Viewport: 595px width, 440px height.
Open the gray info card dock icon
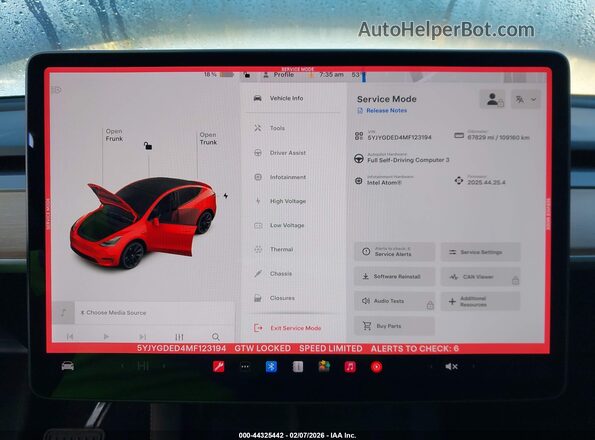pyautogui.click(x=298, y=366)
